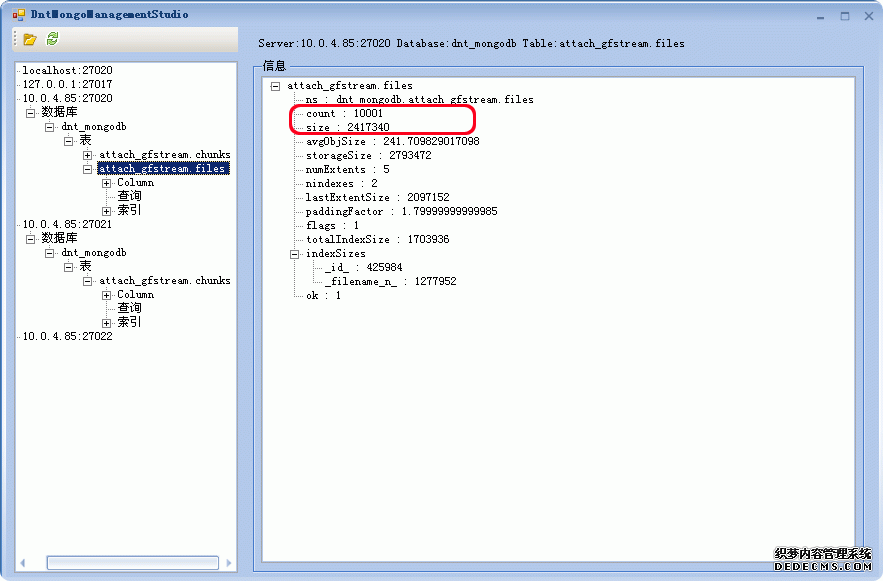This screenshot has height=581, width=883.
Task: Select the 10.0.4.85:27022 server node
Action: point(67,337)
